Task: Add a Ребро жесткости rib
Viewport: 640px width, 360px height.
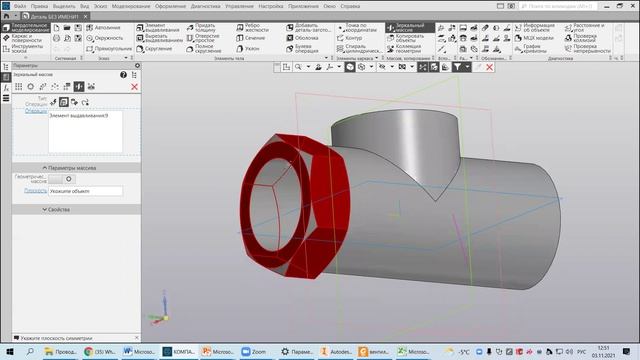Action: coord(252,28)
